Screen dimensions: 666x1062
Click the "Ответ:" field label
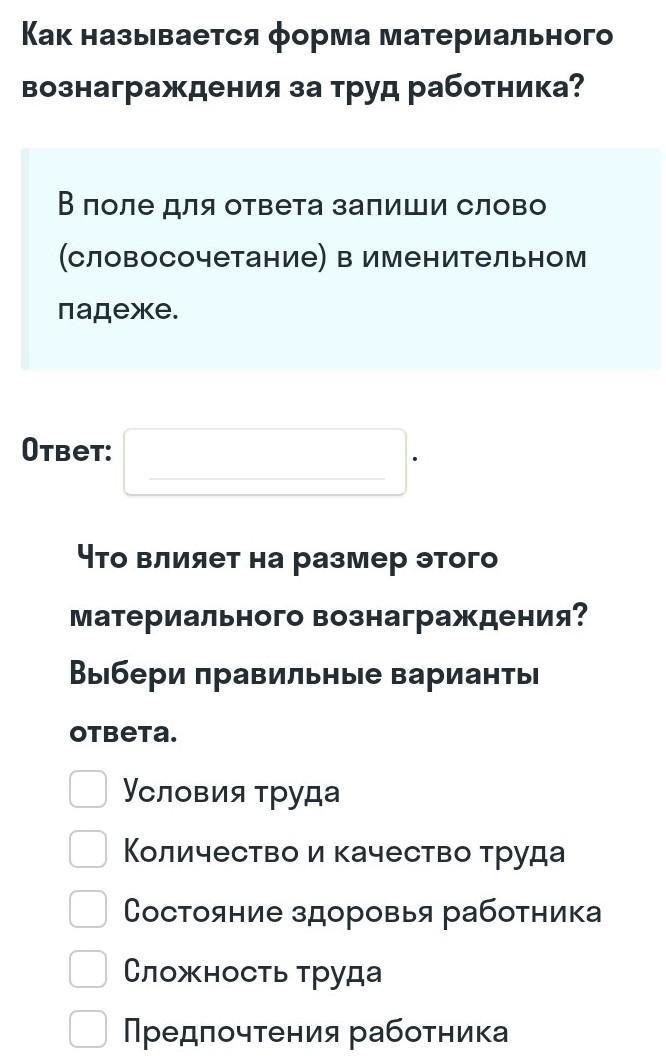pos(67,451)
